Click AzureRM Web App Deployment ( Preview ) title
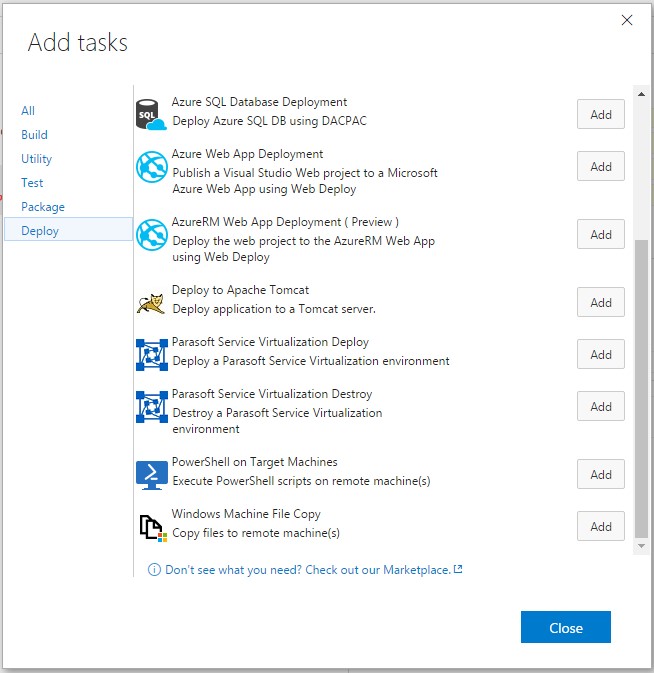This screenshot has width=654, height=673. tap(285, 222)
